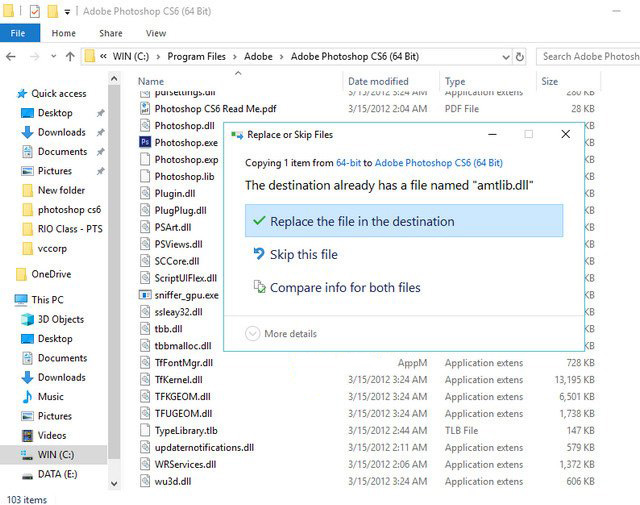Click the Search Adobe Photoshop field

click(x=589, y=57)
